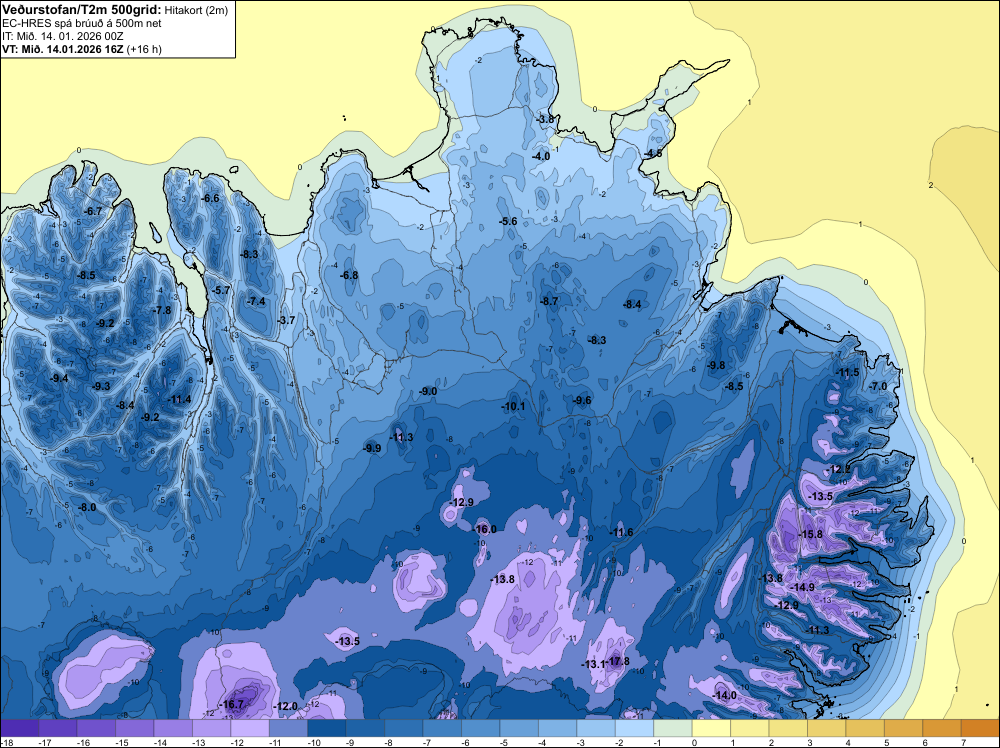Image resolution: width=1000 pixels, height=748 pixels.
Task: Click the -11.6 temperature label
Action: pos(621,532)
